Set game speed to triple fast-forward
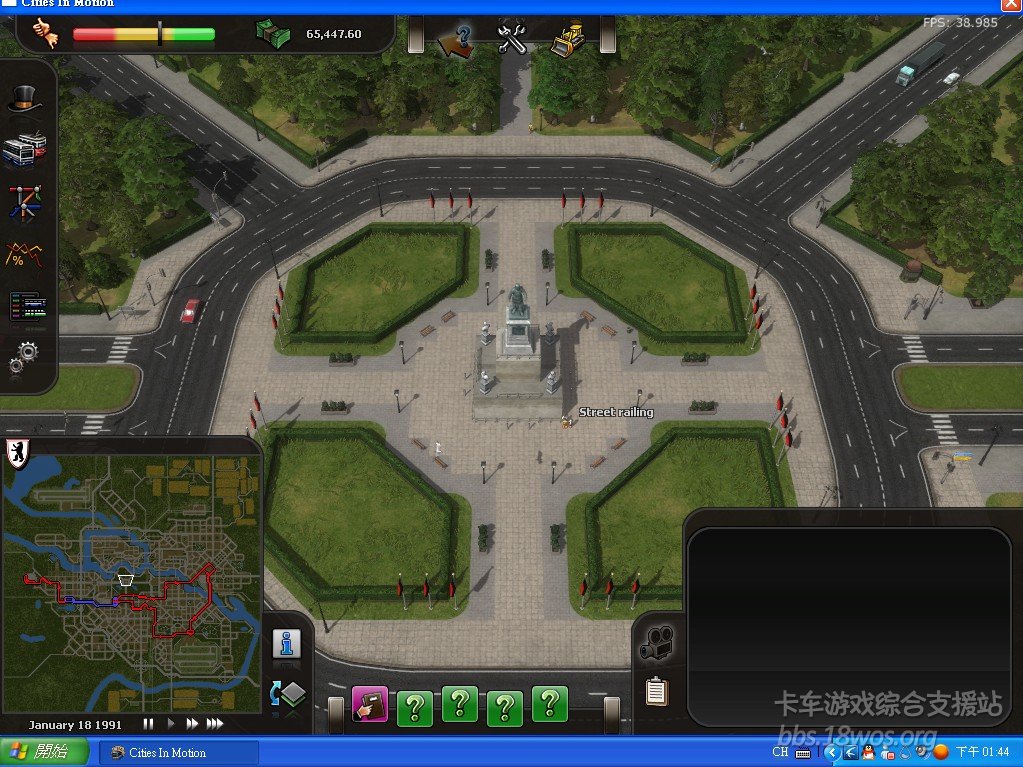 215,723
